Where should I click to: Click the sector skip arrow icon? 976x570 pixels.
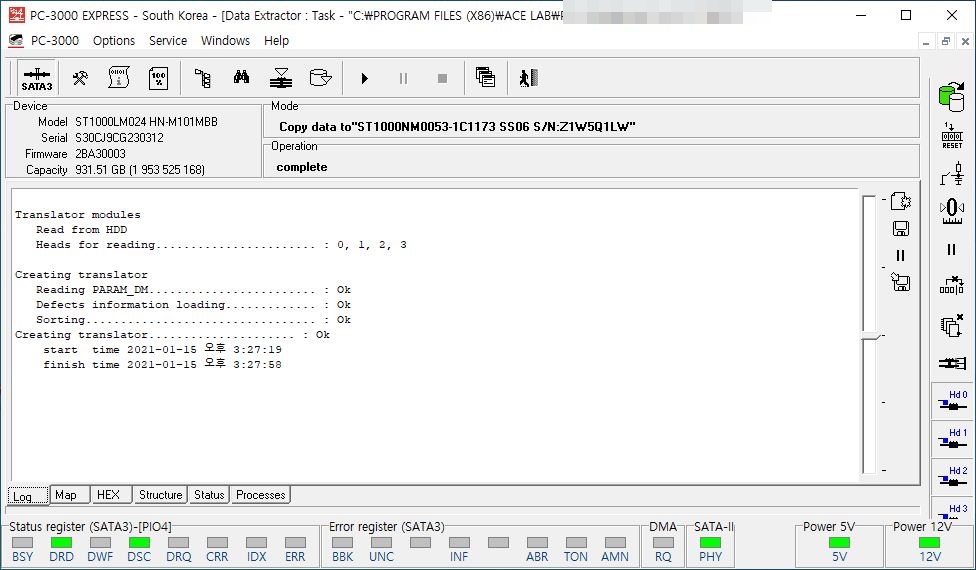[951, 286]
